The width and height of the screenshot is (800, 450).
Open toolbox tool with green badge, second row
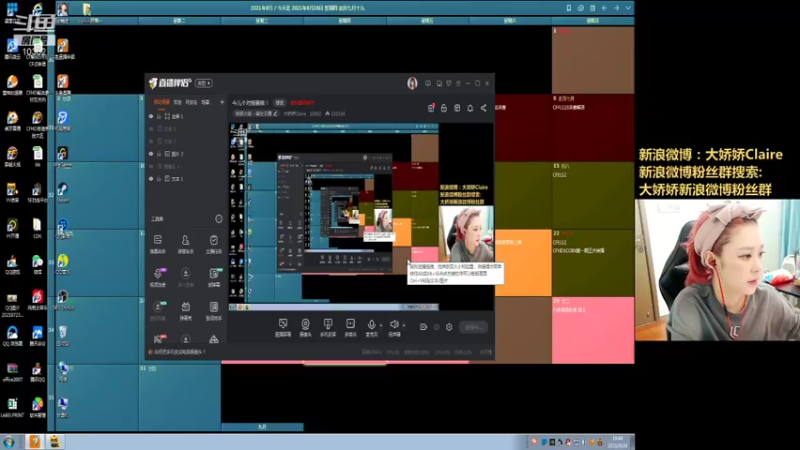213,277
